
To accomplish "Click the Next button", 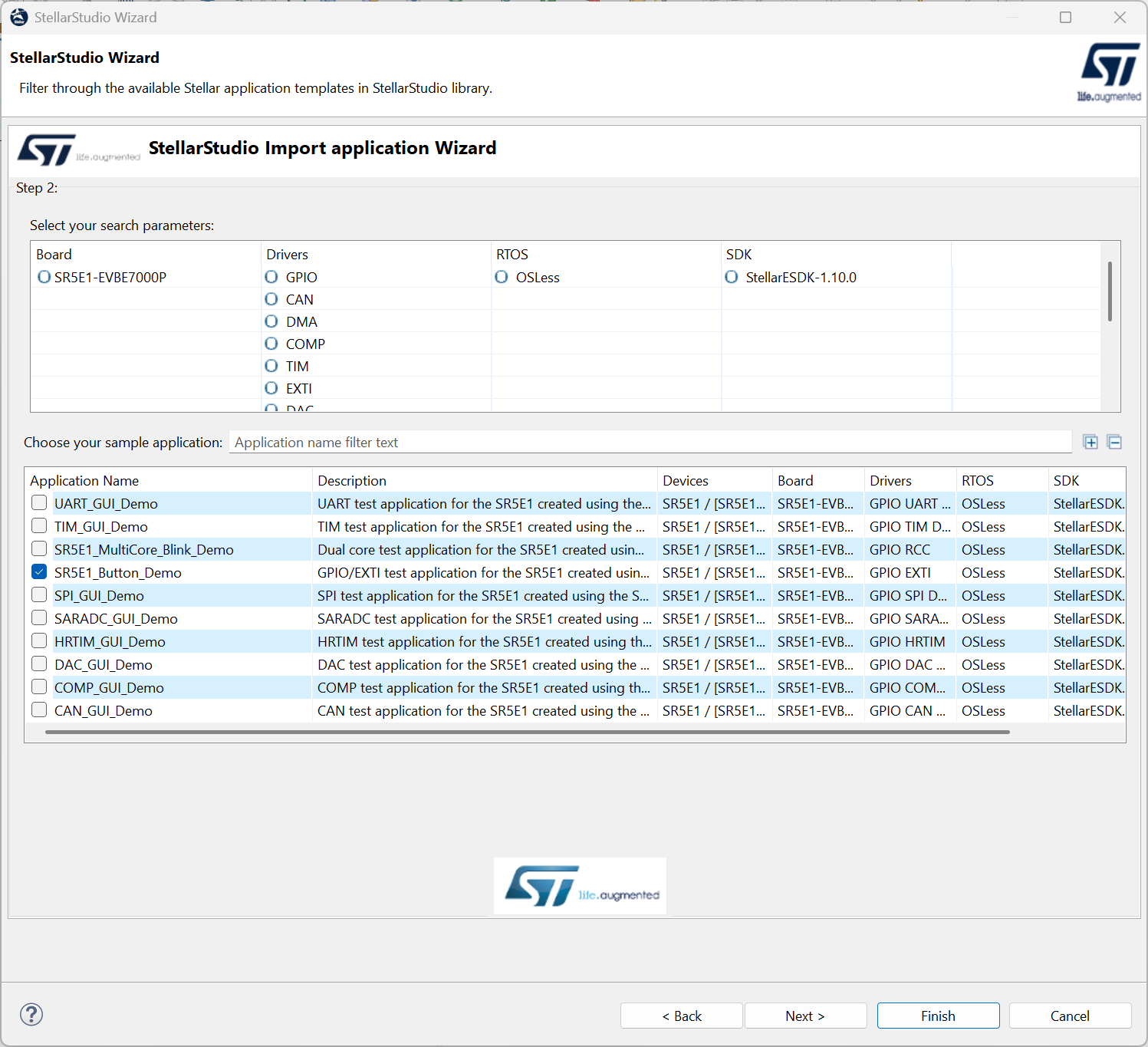I will [805, 1016].
